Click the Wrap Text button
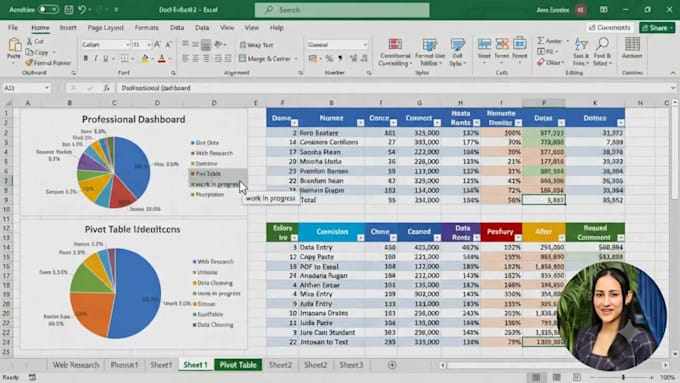Viewport: 680px width, 383px height. click(256, 45)
